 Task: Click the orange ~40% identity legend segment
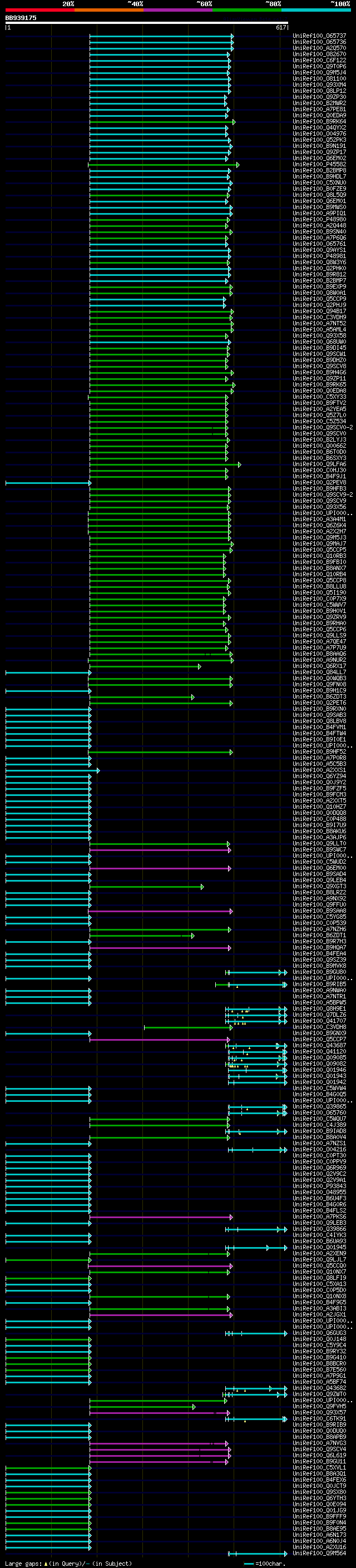[109, 10]
